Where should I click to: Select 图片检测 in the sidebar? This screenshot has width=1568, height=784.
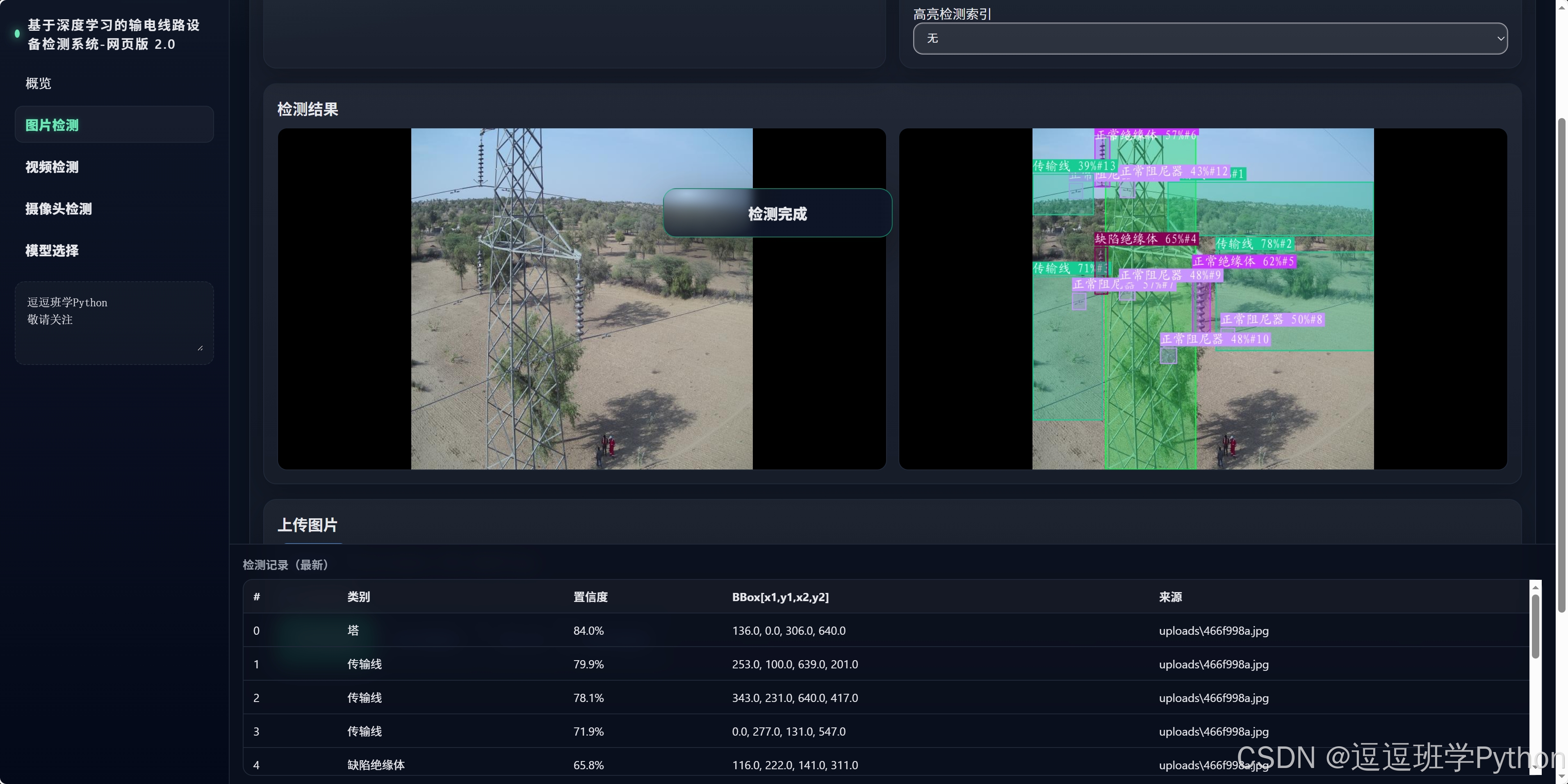click(52, 125)
